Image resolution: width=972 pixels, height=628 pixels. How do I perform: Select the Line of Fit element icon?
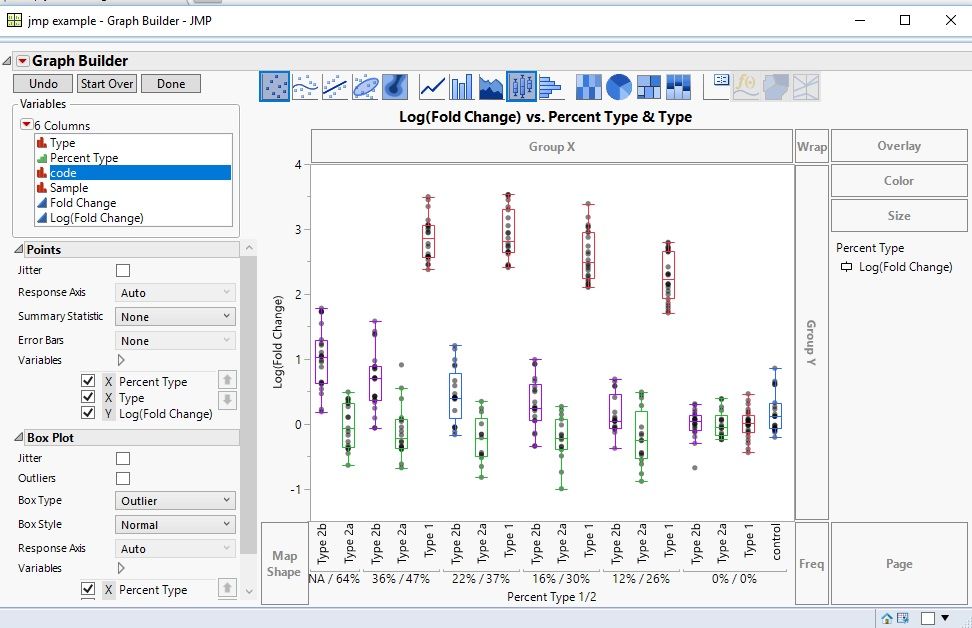[335, 87]
